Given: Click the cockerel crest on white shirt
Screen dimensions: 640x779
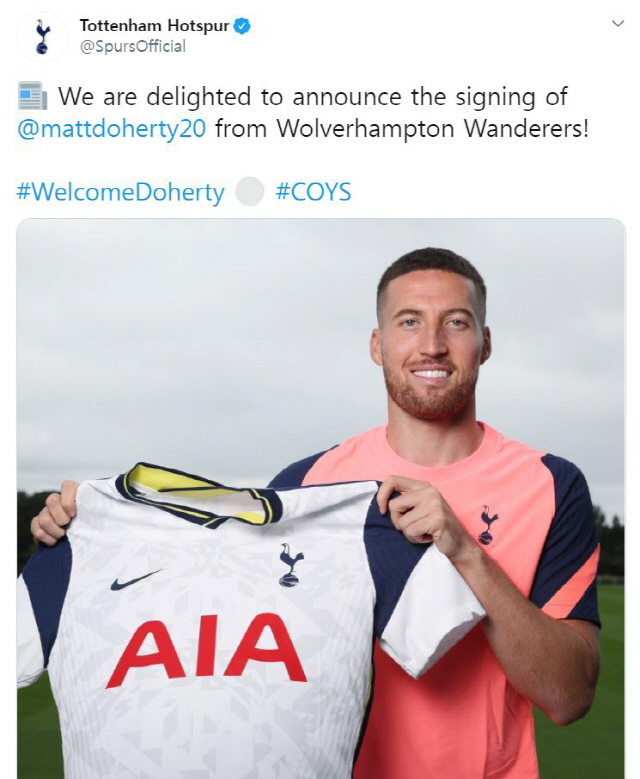Looking at the screenshot, I should pyautogui.click(x=290, y=565).
